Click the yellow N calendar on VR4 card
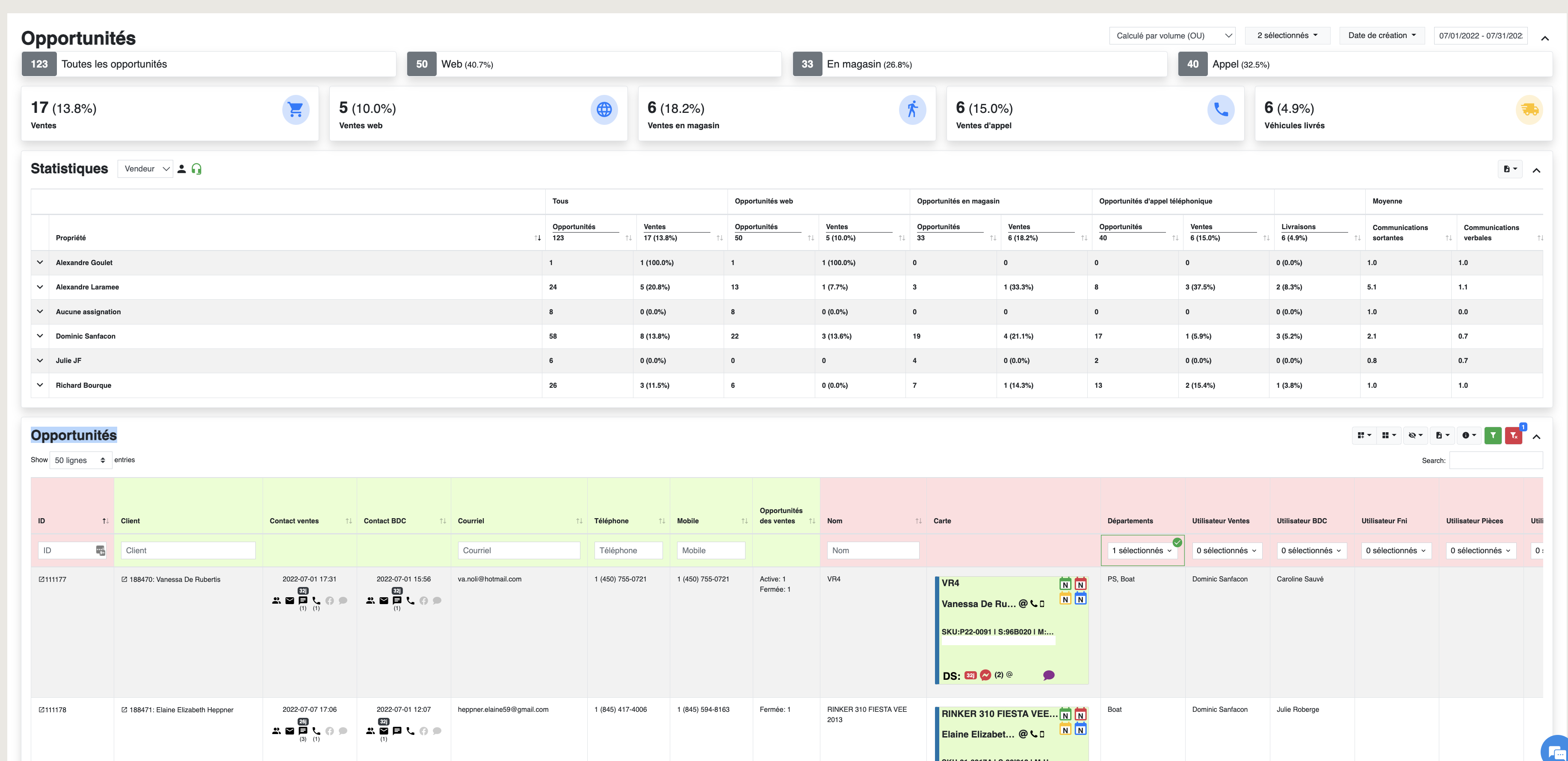The width and height of the screenshot is (1568, 761). [1065, 599]
